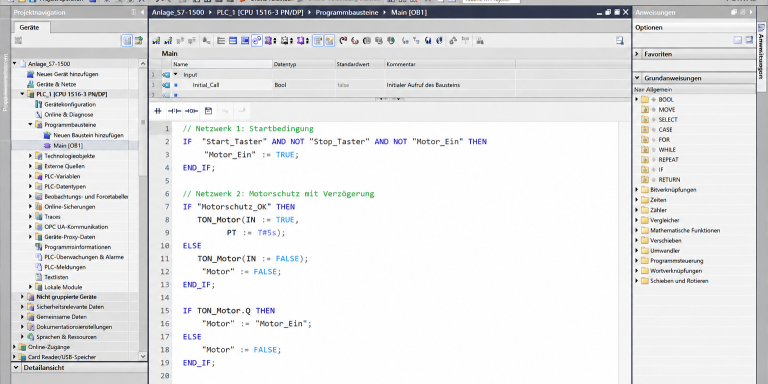Click the red circular-arrow icon in the editor toolbar
This screenshot has height=384, width=768.
coord(355,41)
